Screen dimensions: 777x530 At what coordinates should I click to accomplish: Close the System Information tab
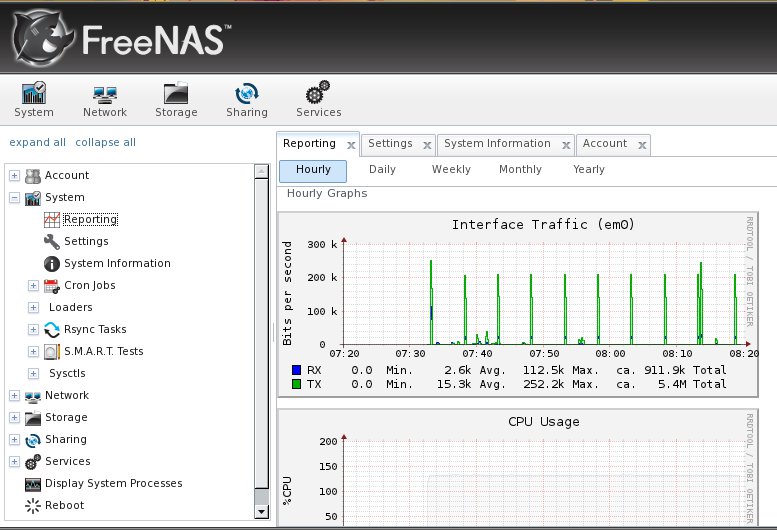click(x=566, y=146)
